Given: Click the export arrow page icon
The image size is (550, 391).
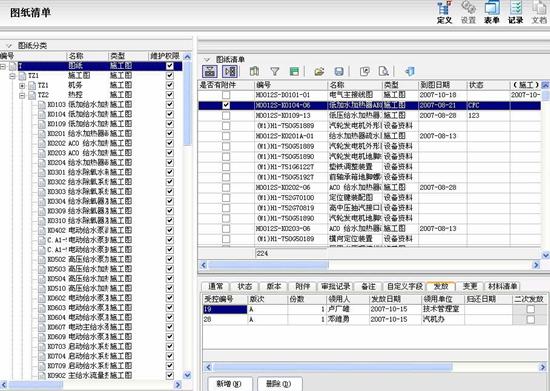Looking at the screenshot, I should (365, 72).
